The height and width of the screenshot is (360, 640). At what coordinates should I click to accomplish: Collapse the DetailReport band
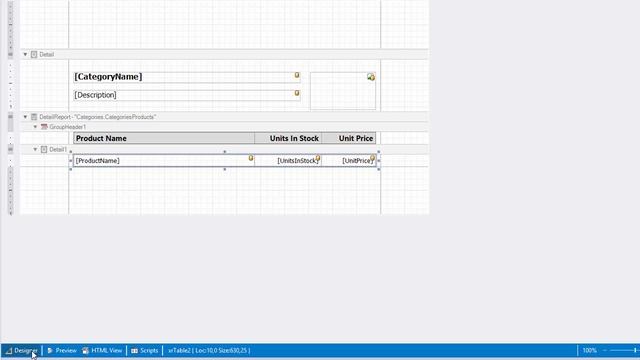coord(25,117)
